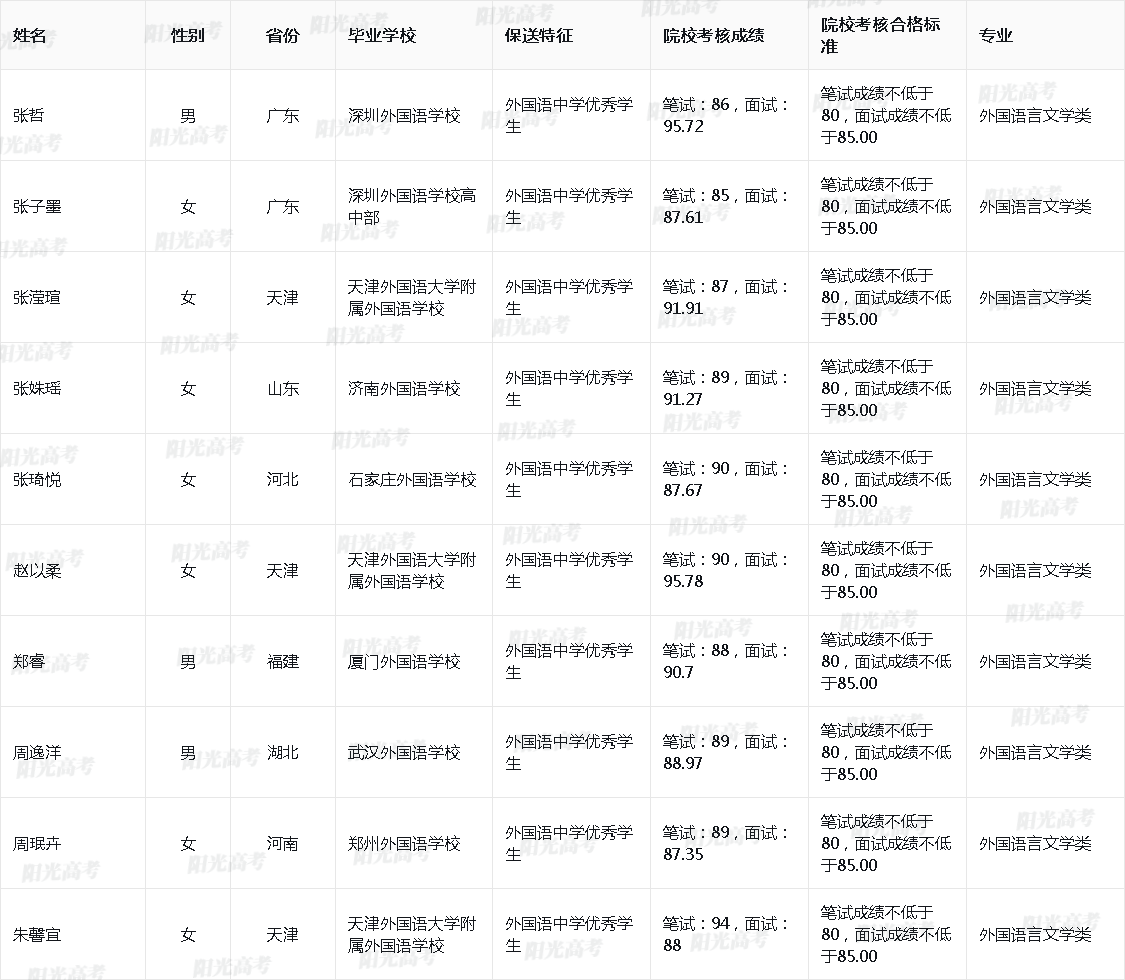Select the 保送特征 column header
1125x980 pixels.
538,36
